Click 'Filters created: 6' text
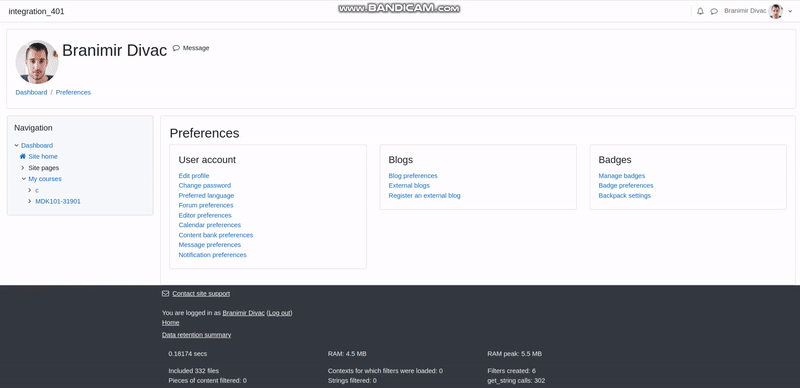Screen dimensions: 800x388 click(x=511, y=371)
